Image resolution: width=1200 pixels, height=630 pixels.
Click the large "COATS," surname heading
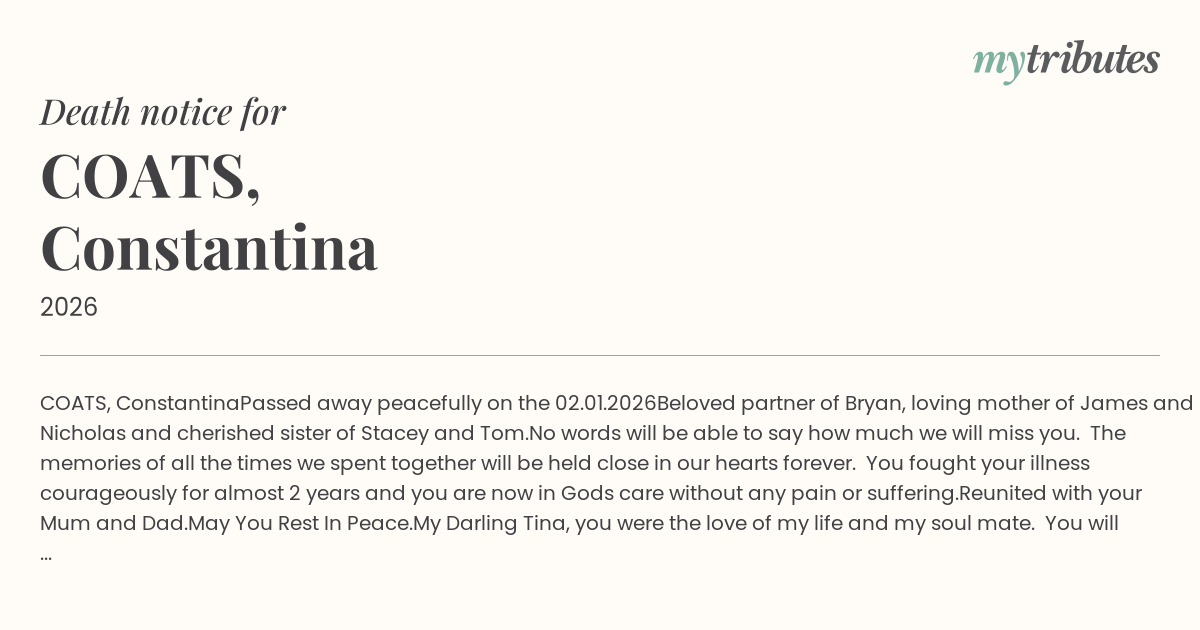[x=151, y=177]
